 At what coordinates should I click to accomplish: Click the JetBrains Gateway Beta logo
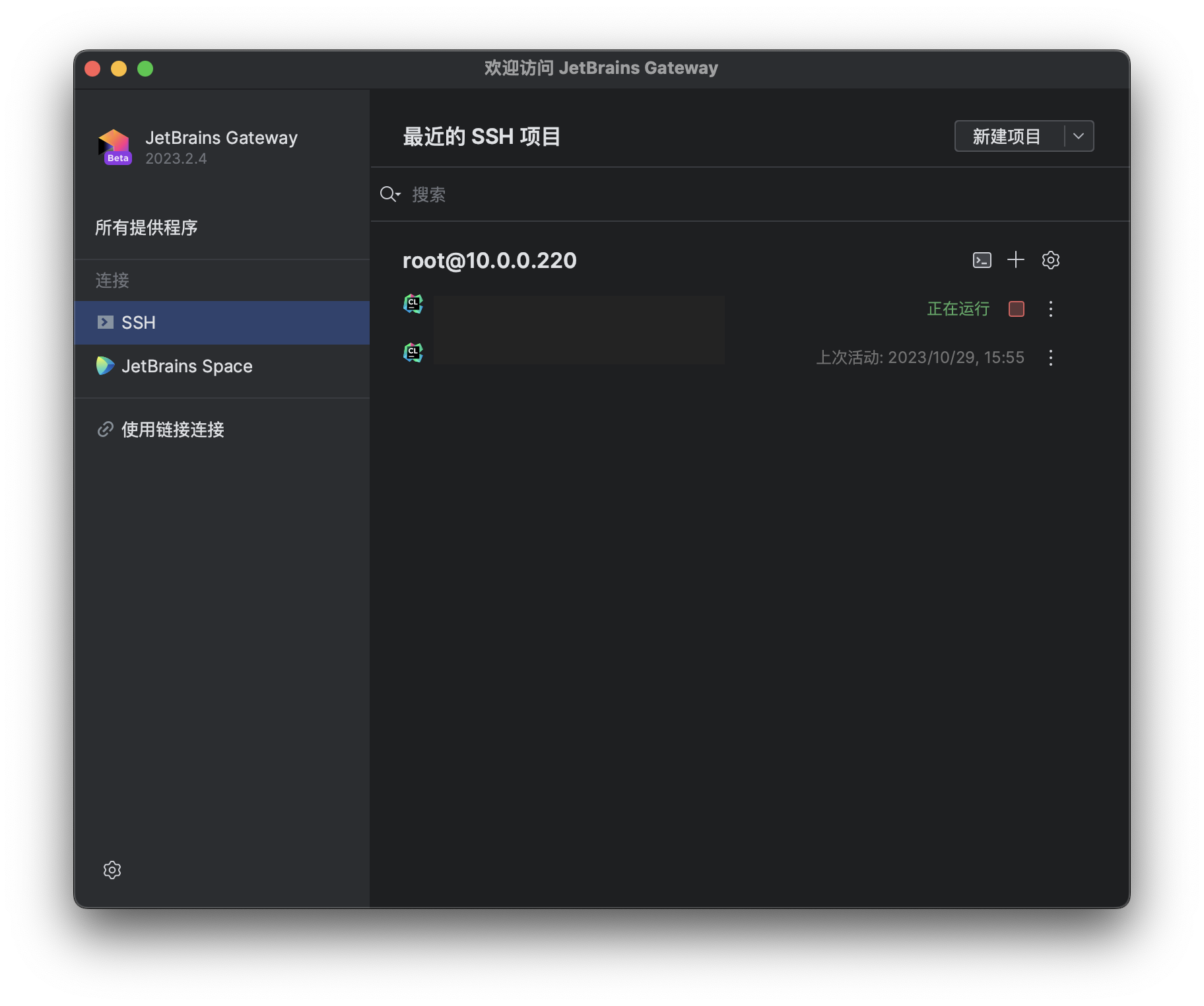pyautogui.click(x=116, y=145)
